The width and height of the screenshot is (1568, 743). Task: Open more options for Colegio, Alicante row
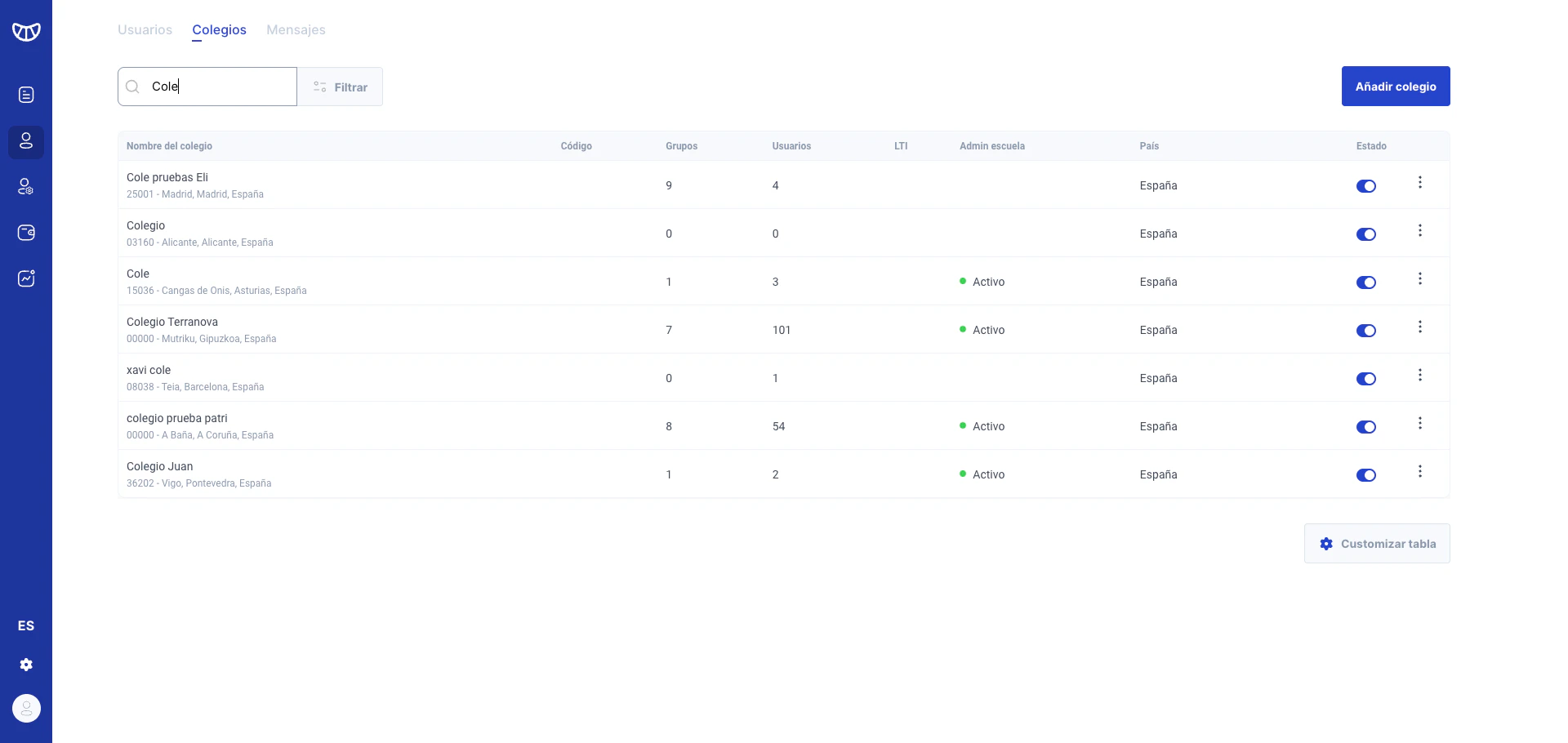coord(1420,230)
